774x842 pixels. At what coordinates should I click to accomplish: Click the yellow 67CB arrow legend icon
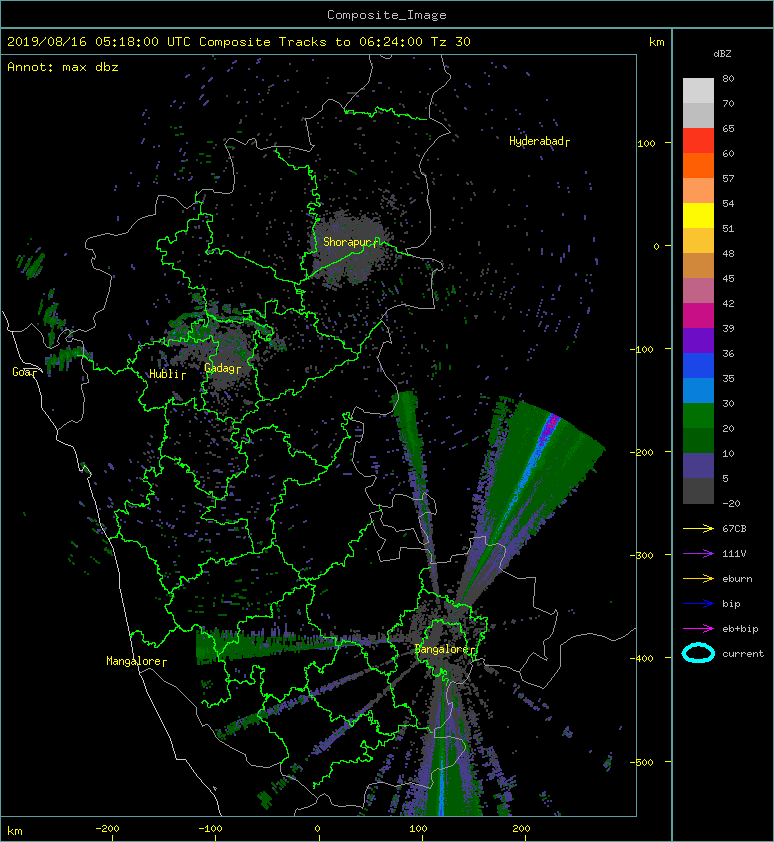click(x=698, y=528)
